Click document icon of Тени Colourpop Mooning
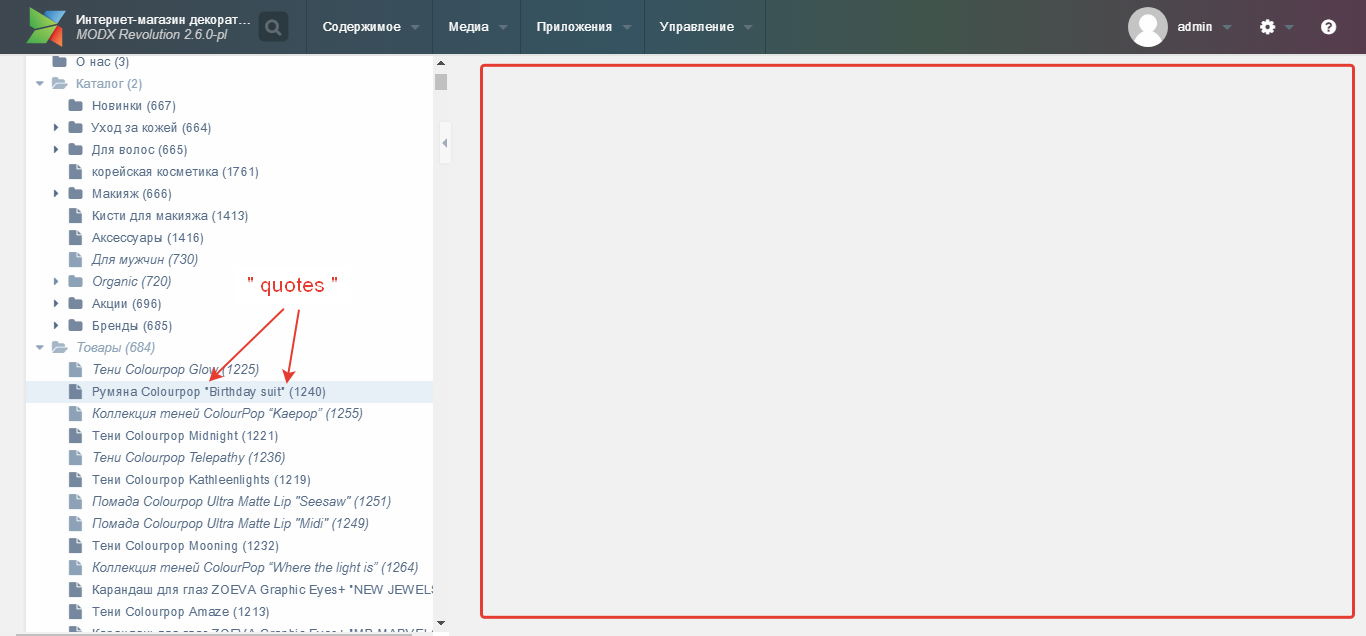1366x636 pixels. click(x=75, y=545)
